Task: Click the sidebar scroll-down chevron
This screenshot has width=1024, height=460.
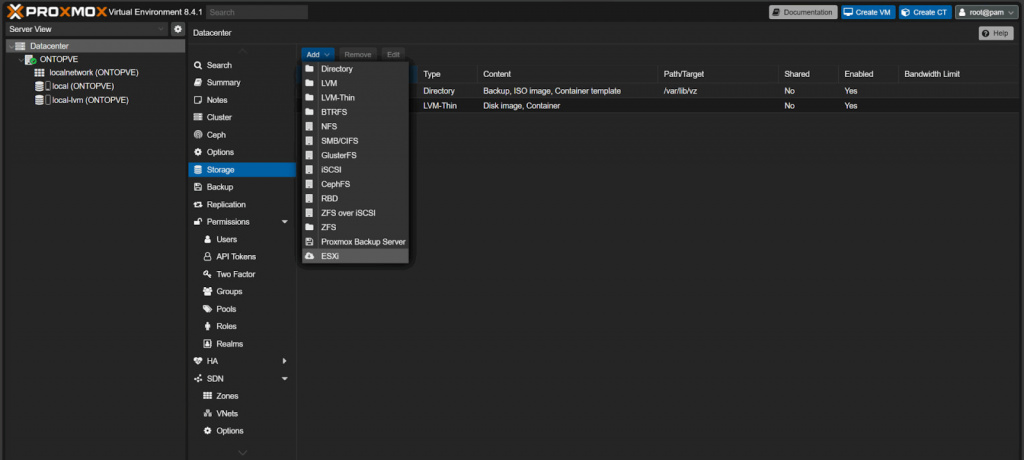Action: pyautogui.click(x=242, y=452)
